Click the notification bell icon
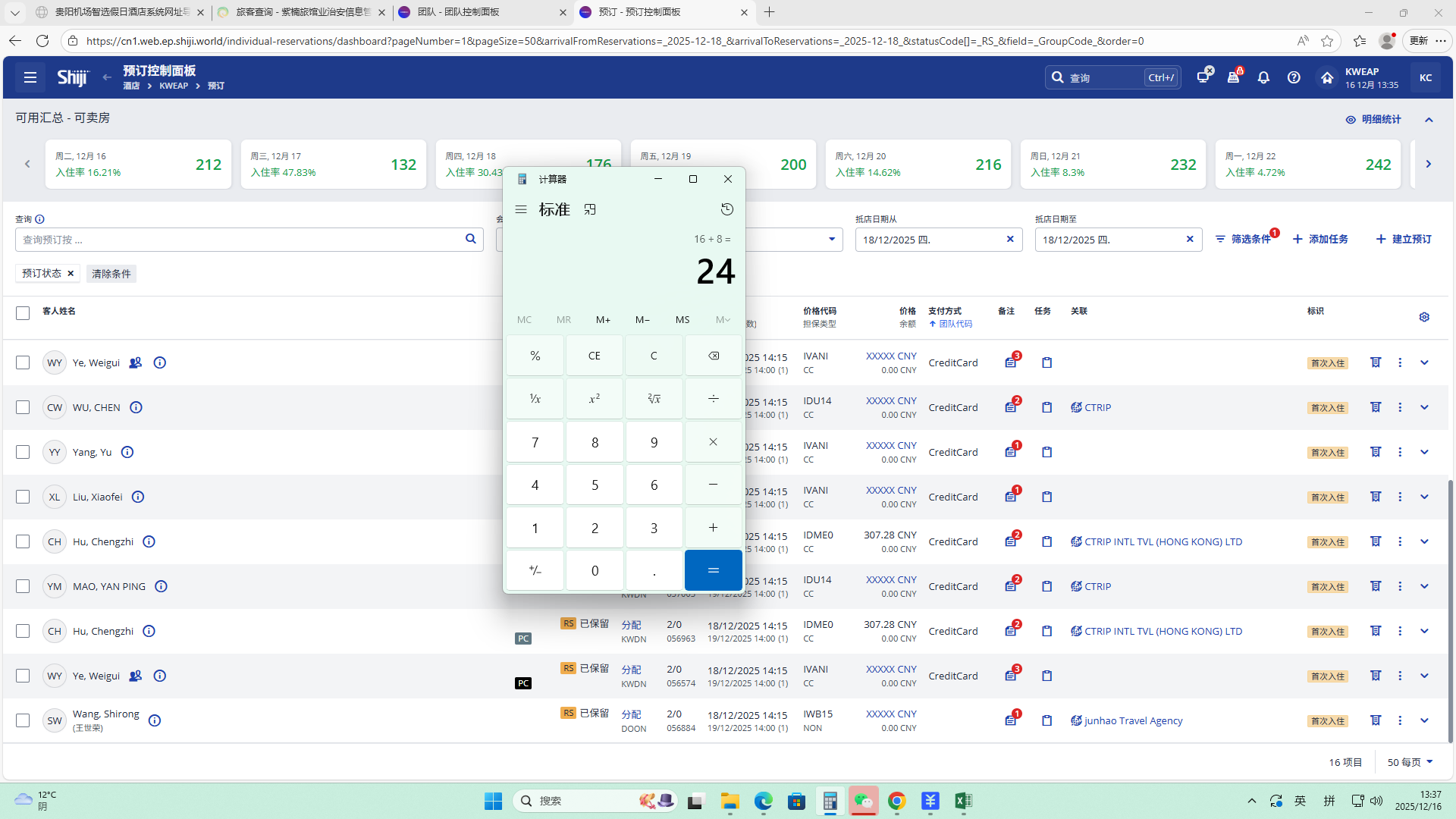This screenshot has height=819, width=1456. [1263, 77]
